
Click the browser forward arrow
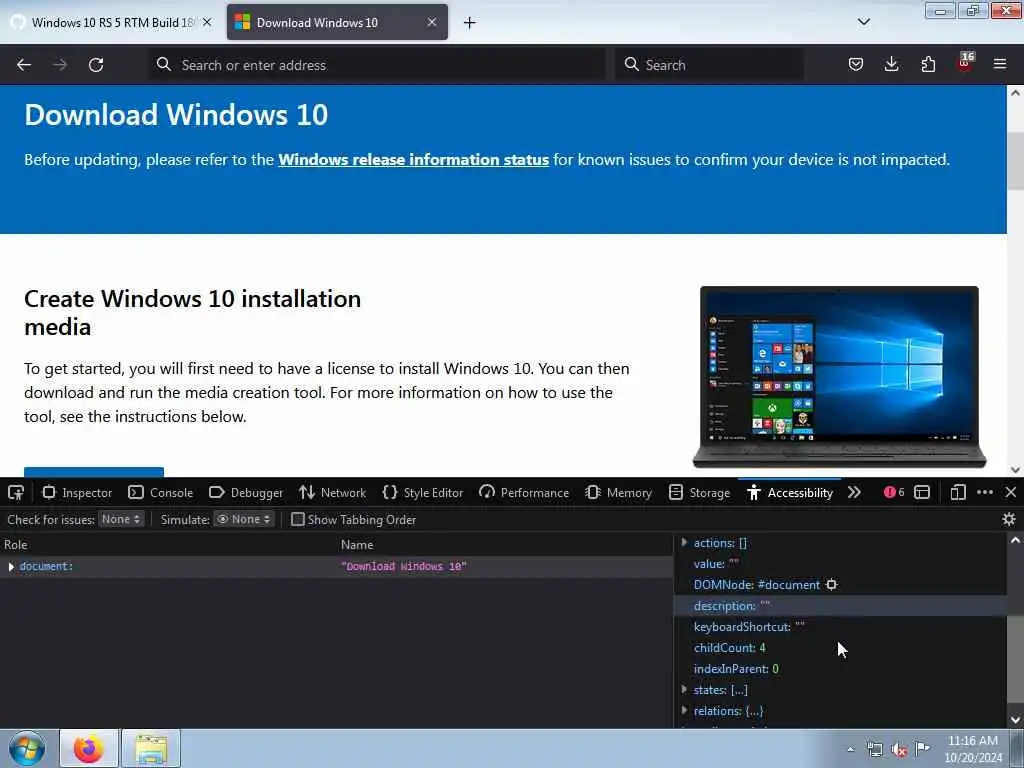click(59, 65)
